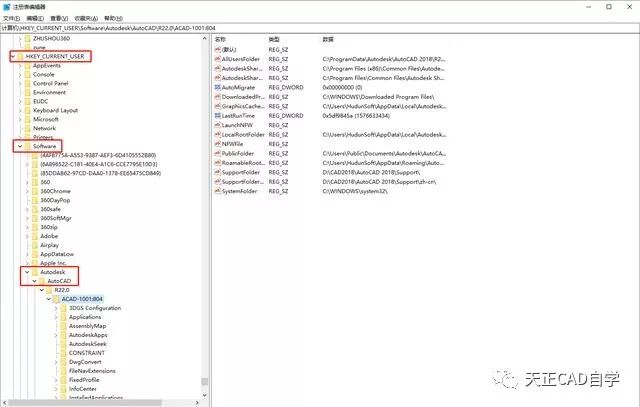Viewport: 640px width, 407px height.
Task: Click the registry path address bar
Action: point(320,28)
